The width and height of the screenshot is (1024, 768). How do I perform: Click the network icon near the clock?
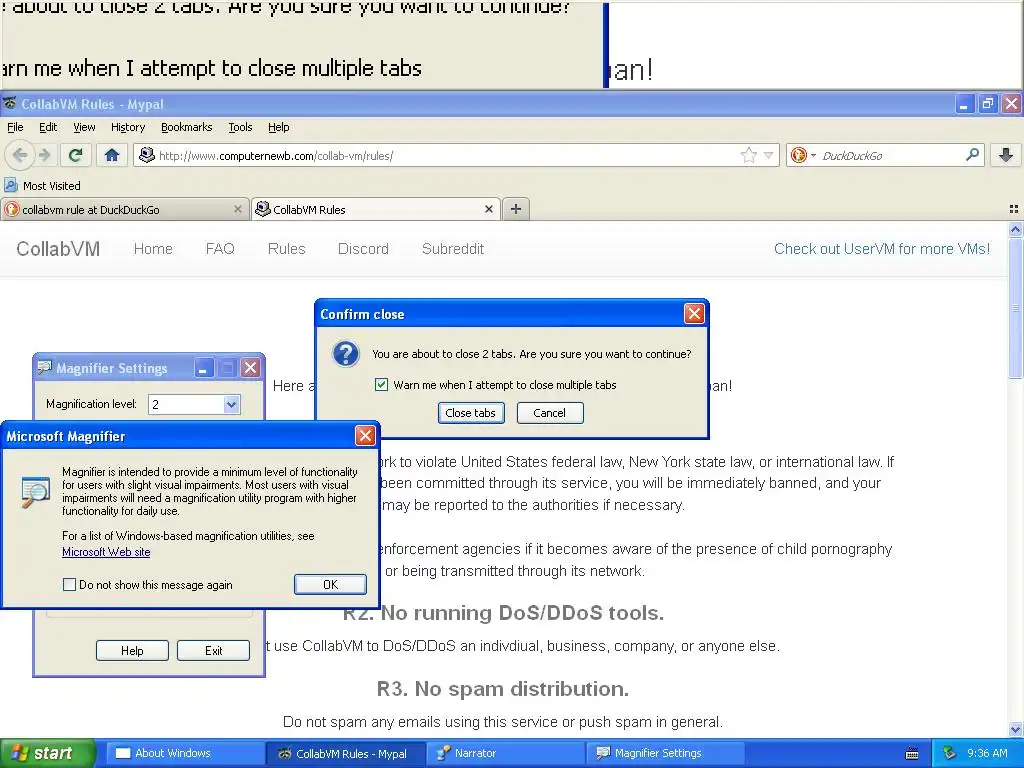pyautogui.click(x=950, y=753)
